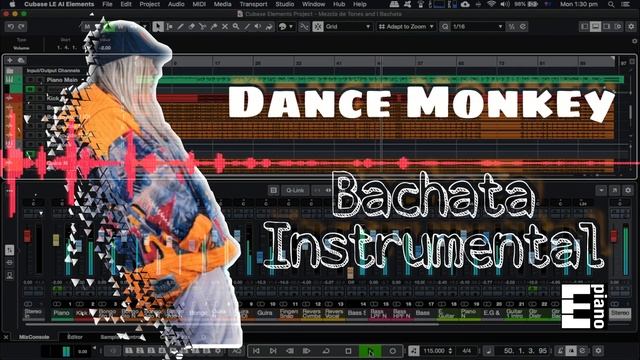
Task: Toggle the left zone panel visibility
Action: point(584,27)
